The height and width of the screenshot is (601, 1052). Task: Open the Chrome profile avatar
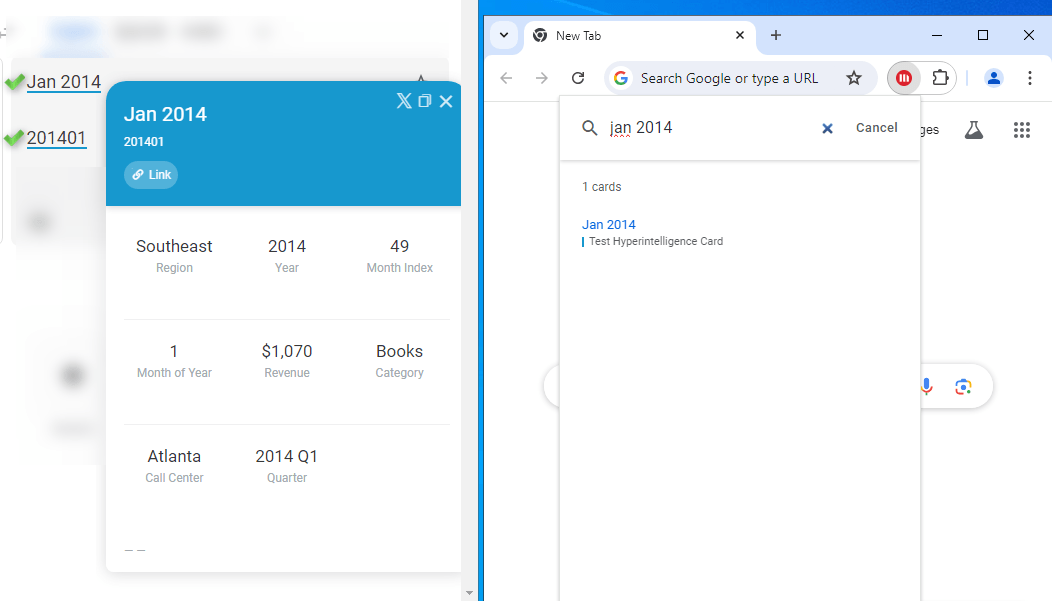click(x=993, y=78)
